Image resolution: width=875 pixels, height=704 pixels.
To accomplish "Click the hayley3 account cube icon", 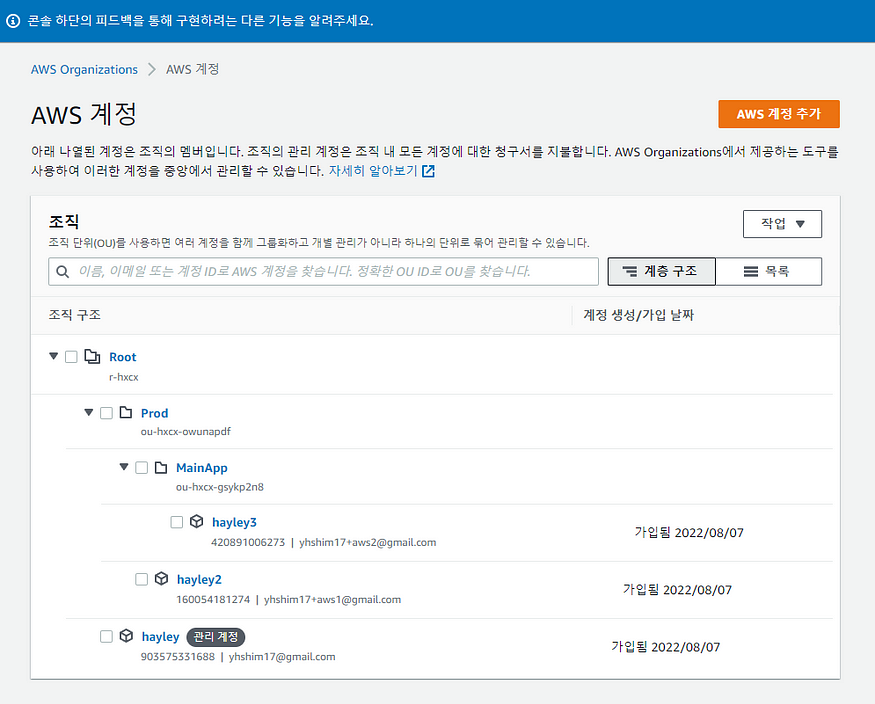I will pyautogui.click(x=196, y=522).
